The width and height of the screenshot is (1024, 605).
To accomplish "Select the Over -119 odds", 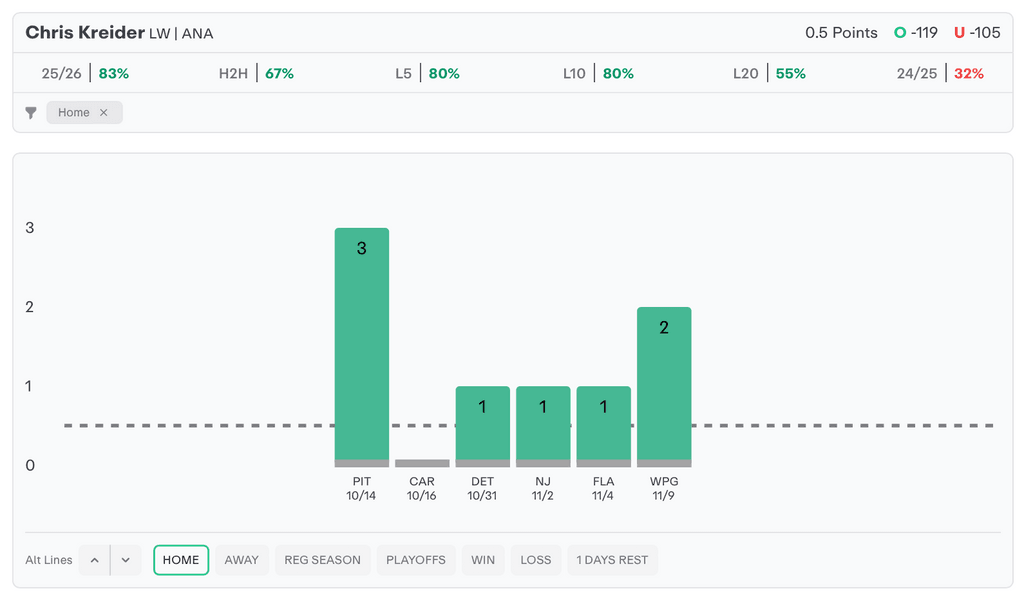I will click(x=916, y=33).
